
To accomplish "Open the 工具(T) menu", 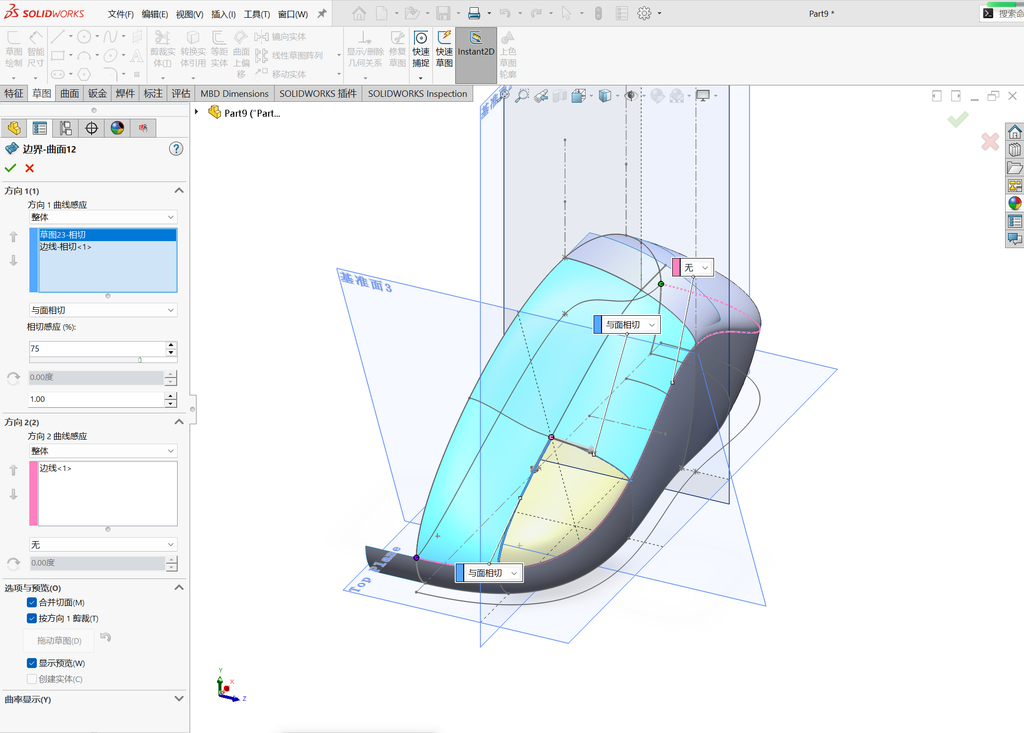I will (x=257, y=14).
